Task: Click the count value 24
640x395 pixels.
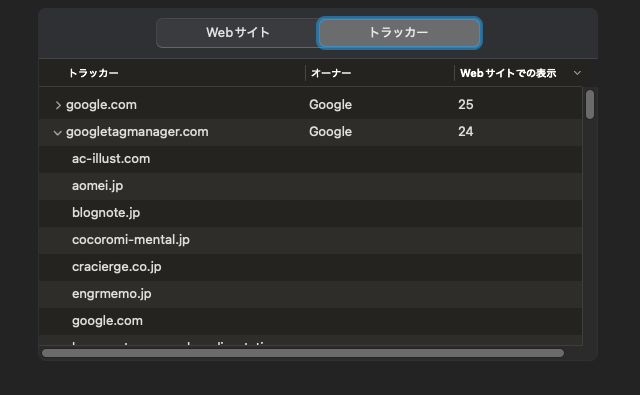Action: [466, 131]
